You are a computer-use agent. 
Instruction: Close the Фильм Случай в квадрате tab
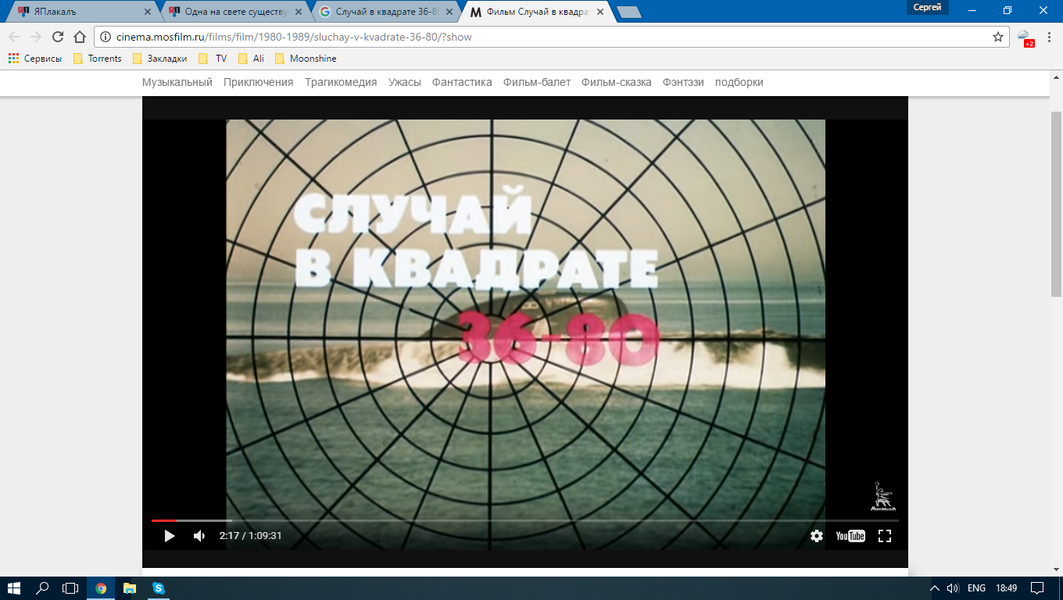(600, 12)
